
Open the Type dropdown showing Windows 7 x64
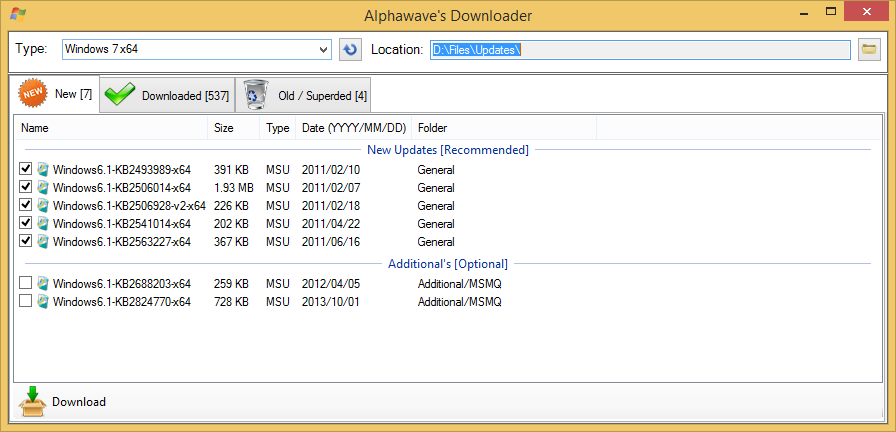click(x=196, y=50)
